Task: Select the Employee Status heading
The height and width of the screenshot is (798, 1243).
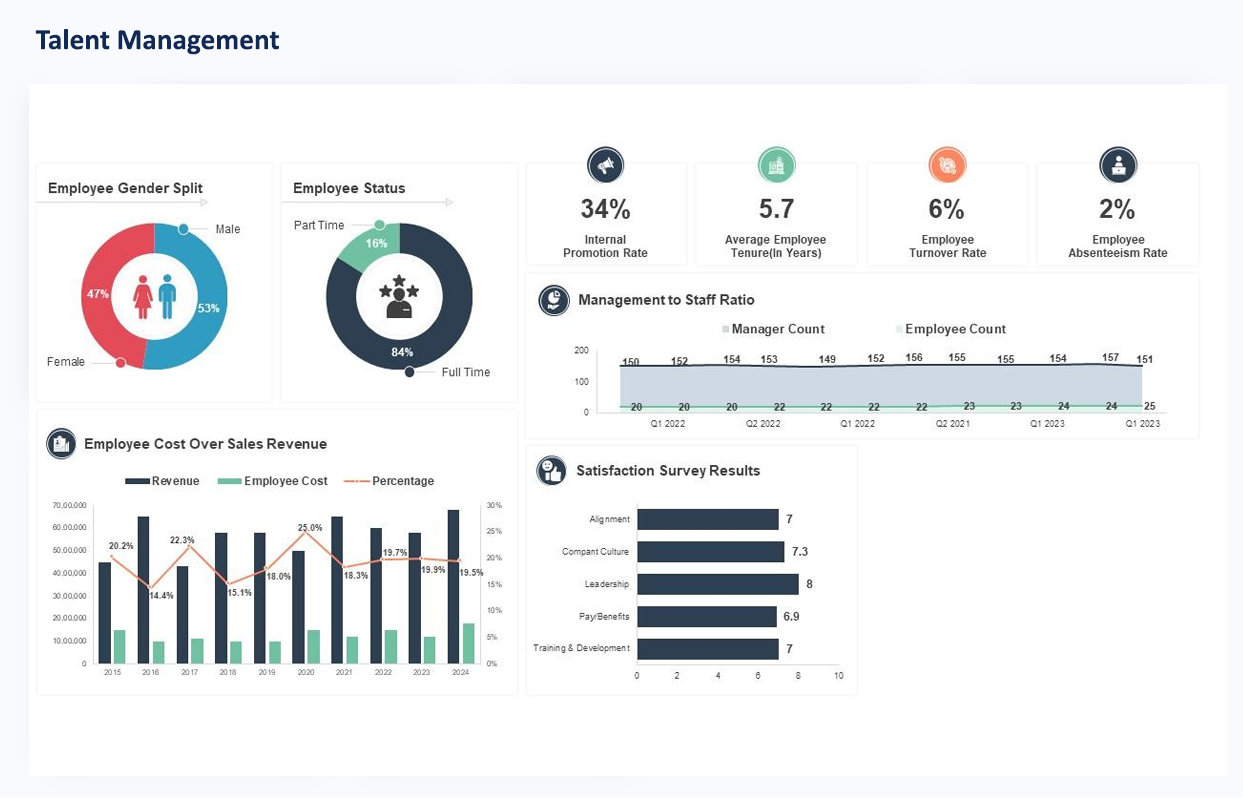Action: tap(349, 188)
